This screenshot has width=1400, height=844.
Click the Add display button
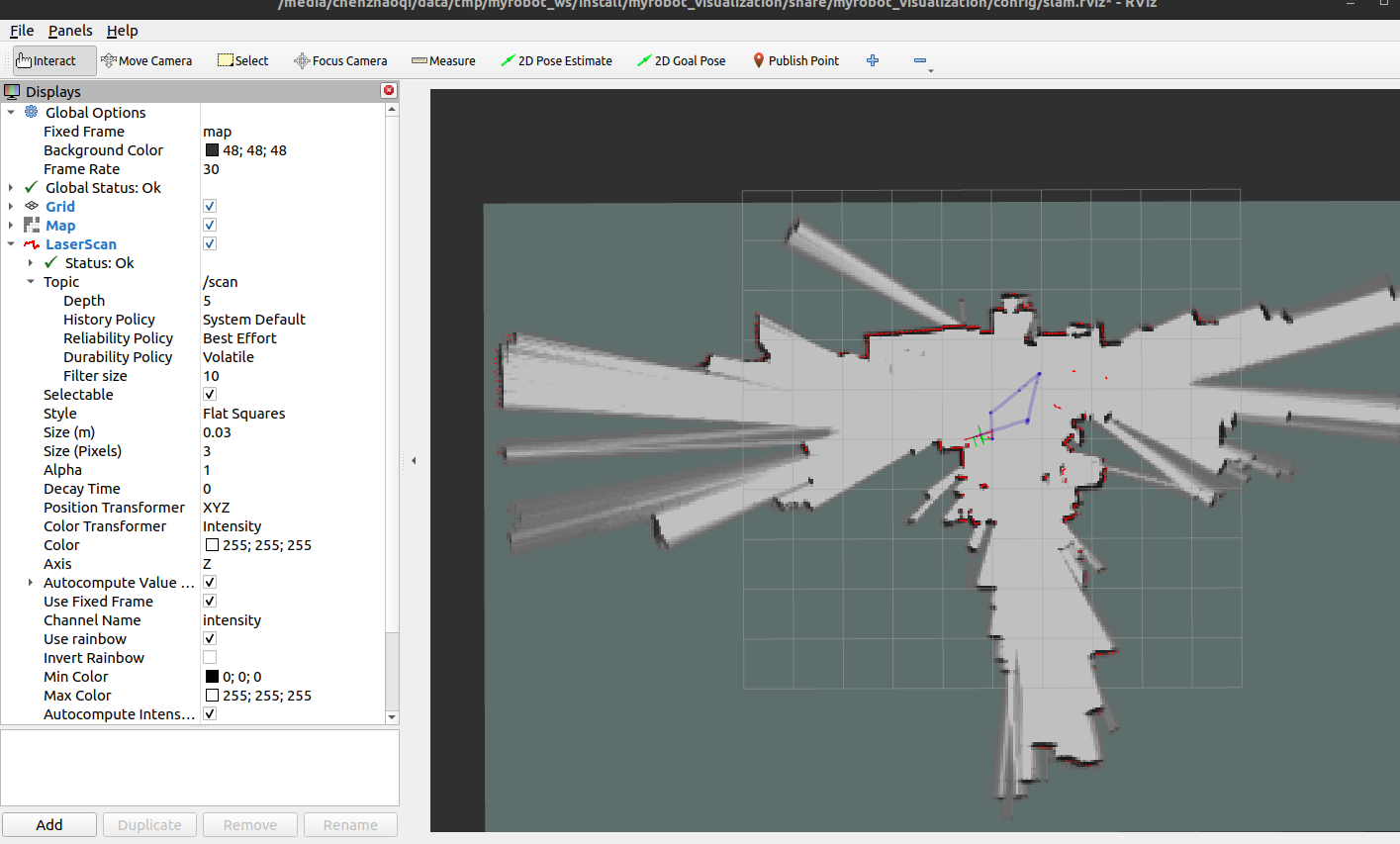49,824
